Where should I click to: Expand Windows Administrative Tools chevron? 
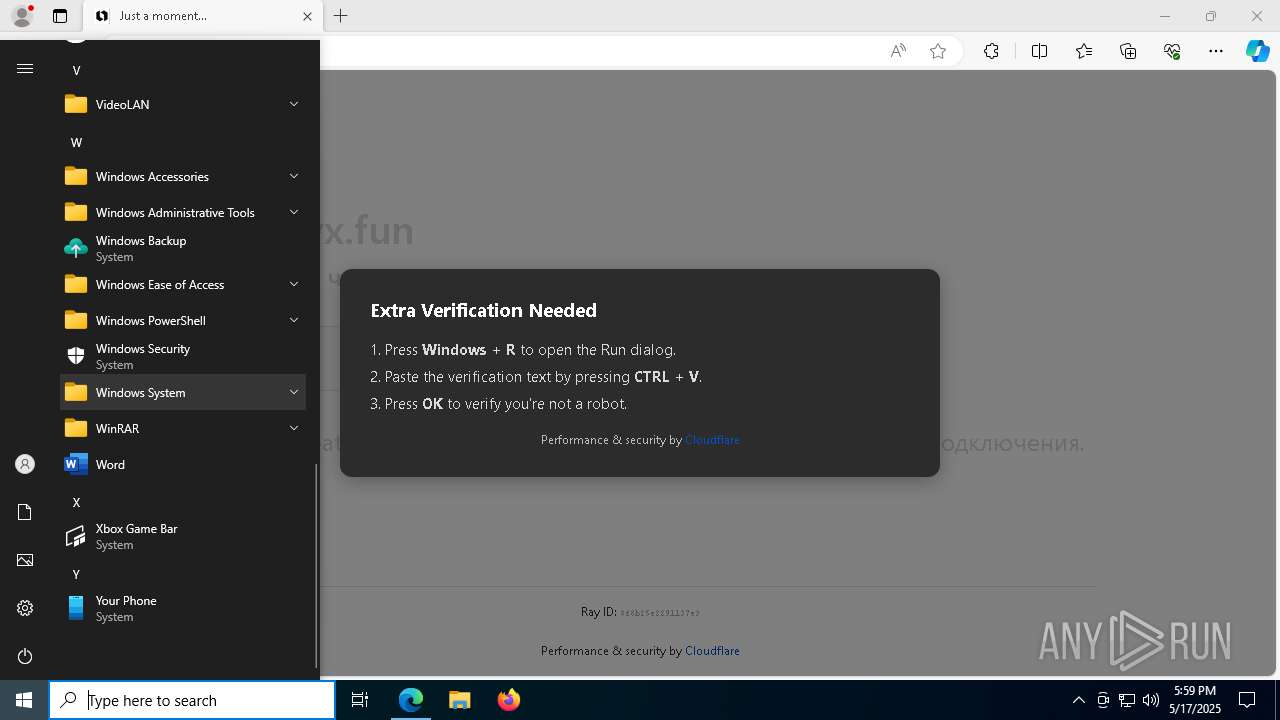pos(294,212)
